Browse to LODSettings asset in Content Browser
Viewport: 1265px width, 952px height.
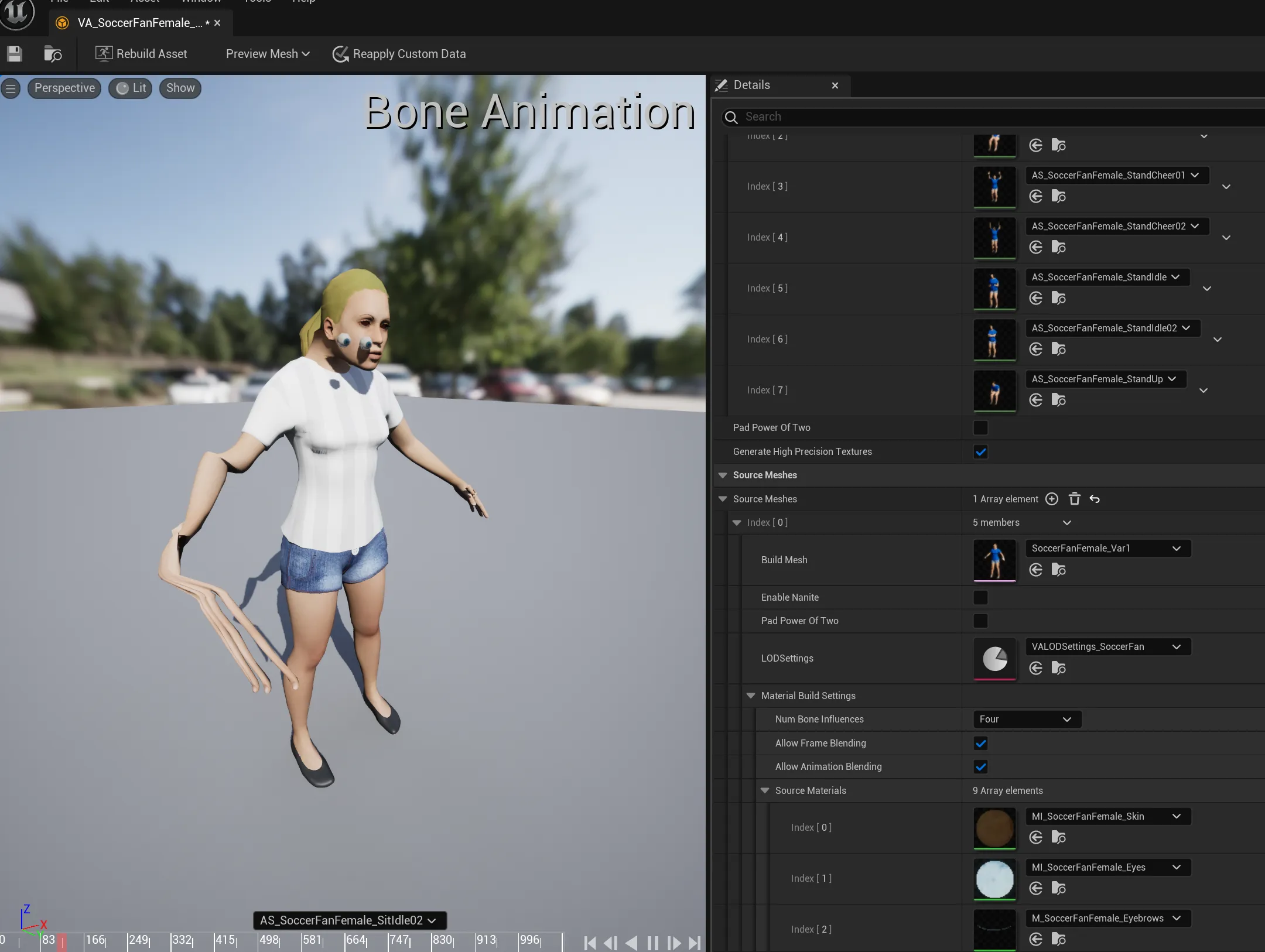pos(1058,668)
